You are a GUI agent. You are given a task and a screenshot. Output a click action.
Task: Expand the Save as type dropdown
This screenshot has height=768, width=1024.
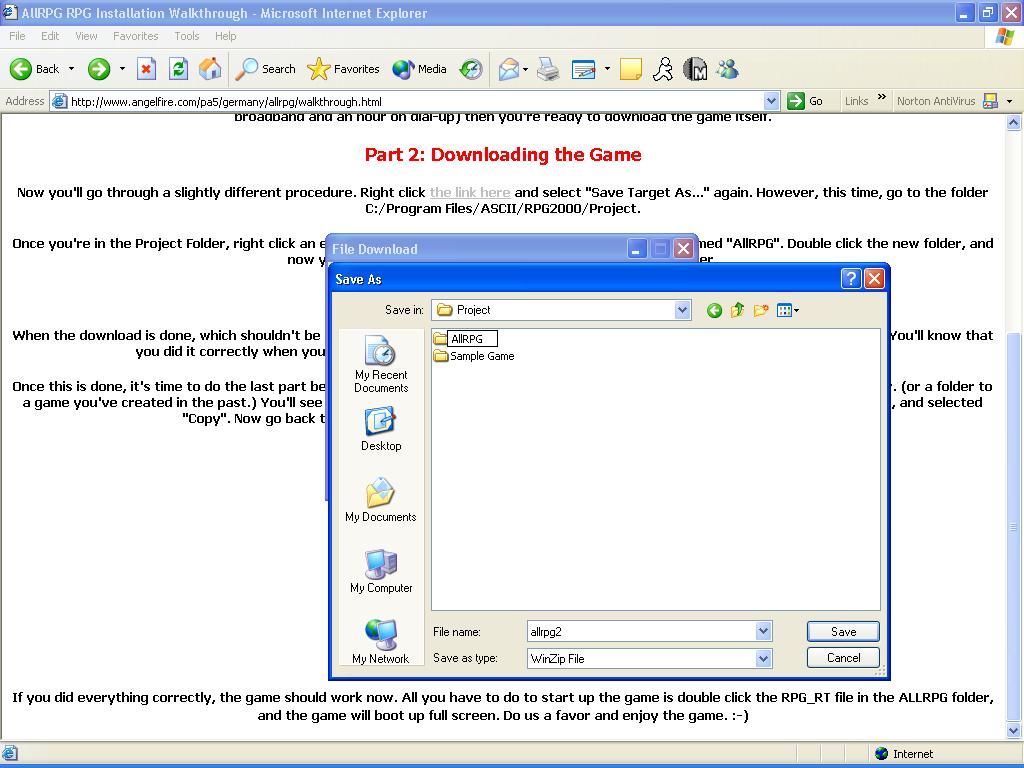point(763,658)
